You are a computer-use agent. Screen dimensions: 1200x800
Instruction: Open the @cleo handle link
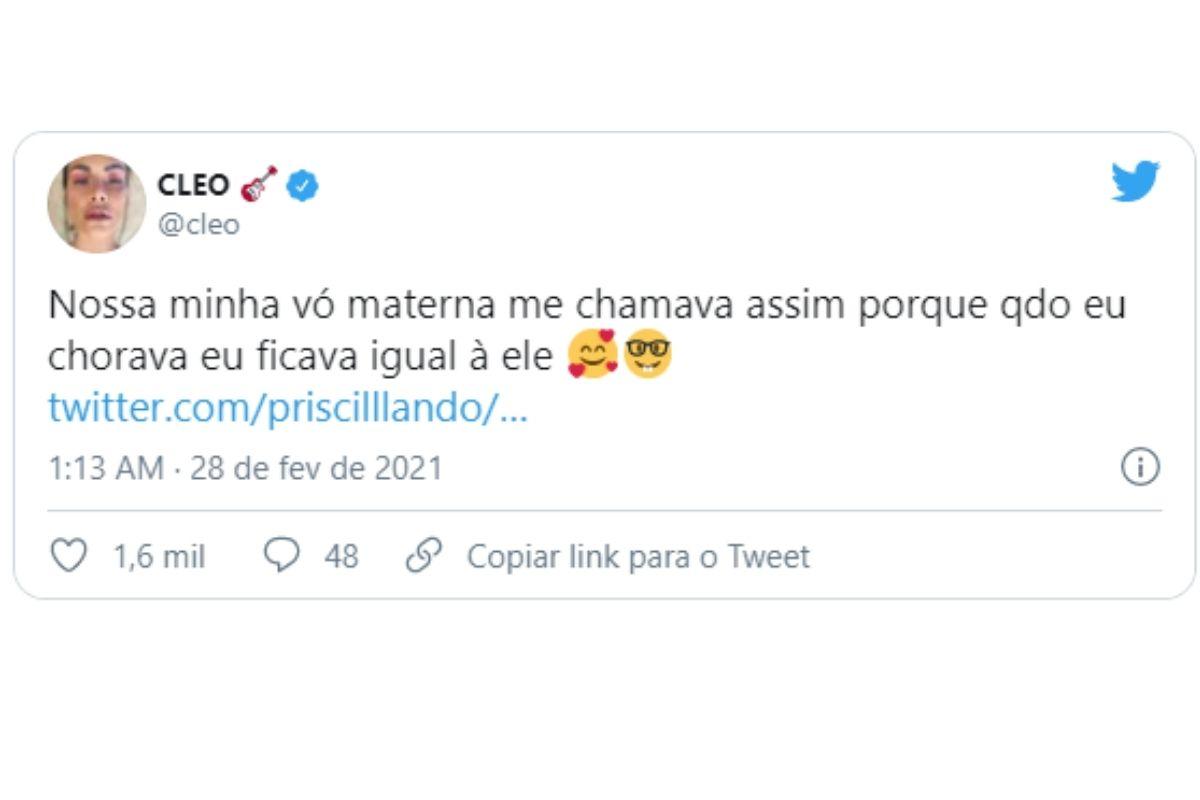[x=198, y=224]
